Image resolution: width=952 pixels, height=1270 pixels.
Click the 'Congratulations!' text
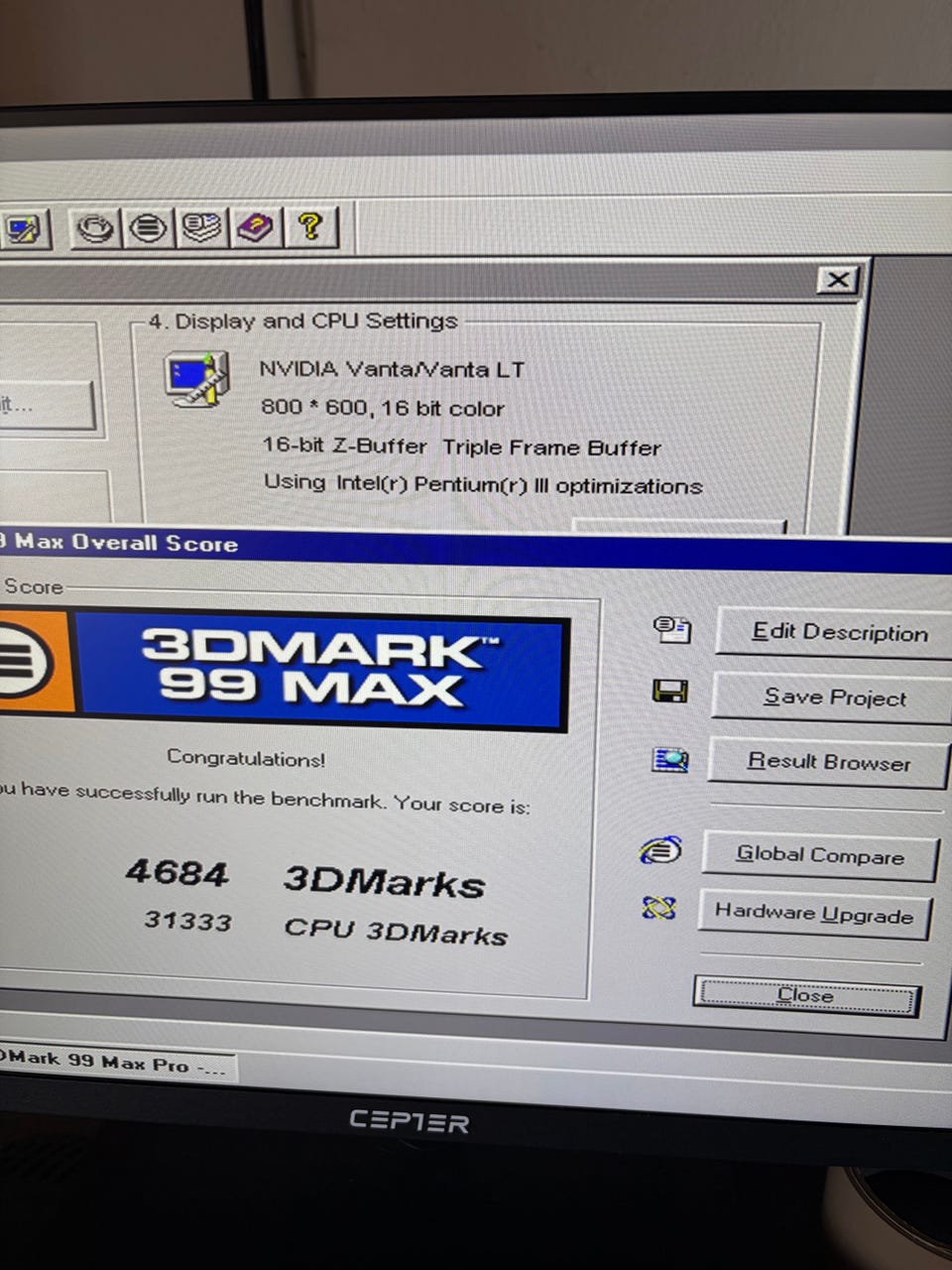coord(246,759)
